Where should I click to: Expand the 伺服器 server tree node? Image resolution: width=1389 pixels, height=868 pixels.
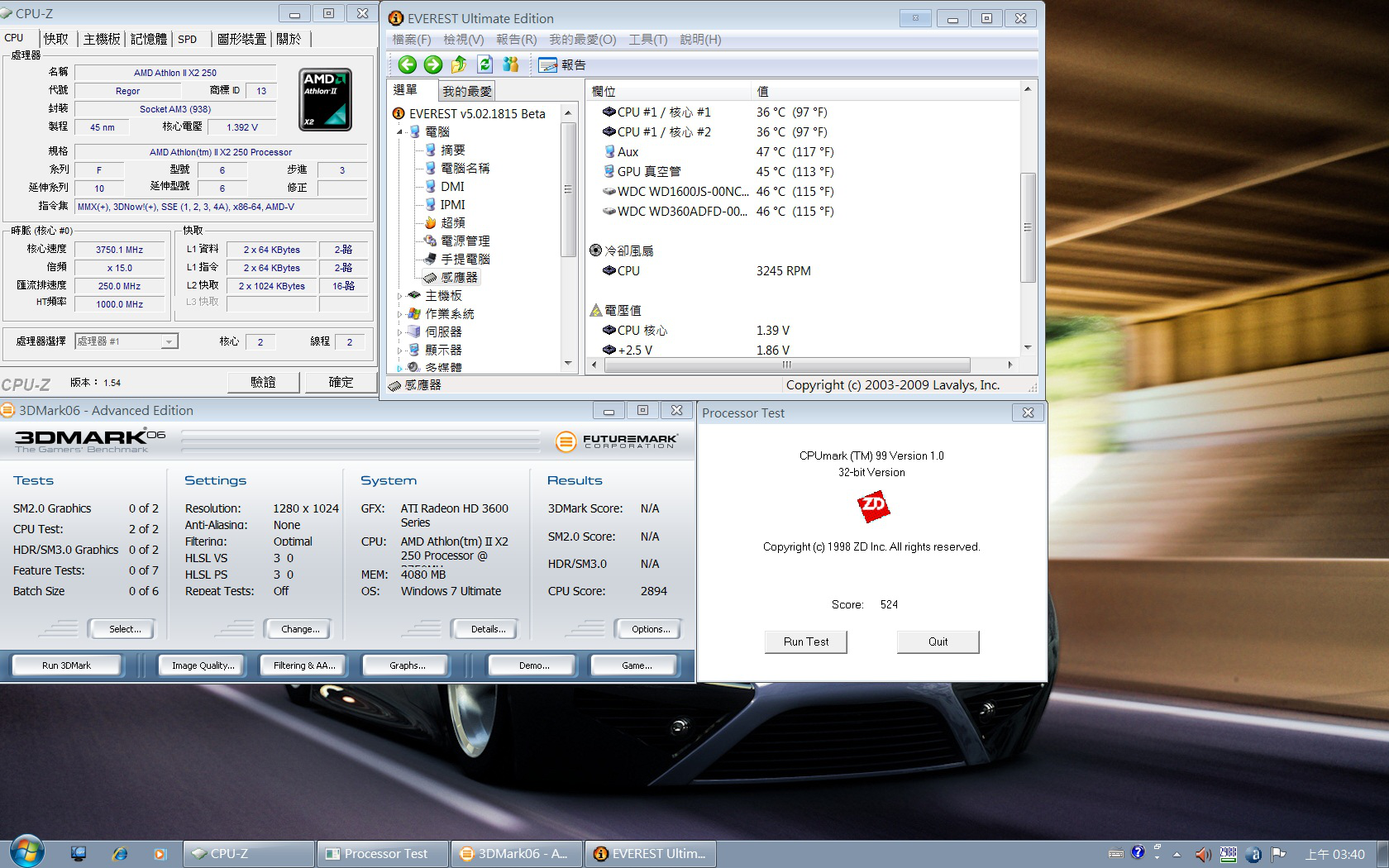(399, 332)
